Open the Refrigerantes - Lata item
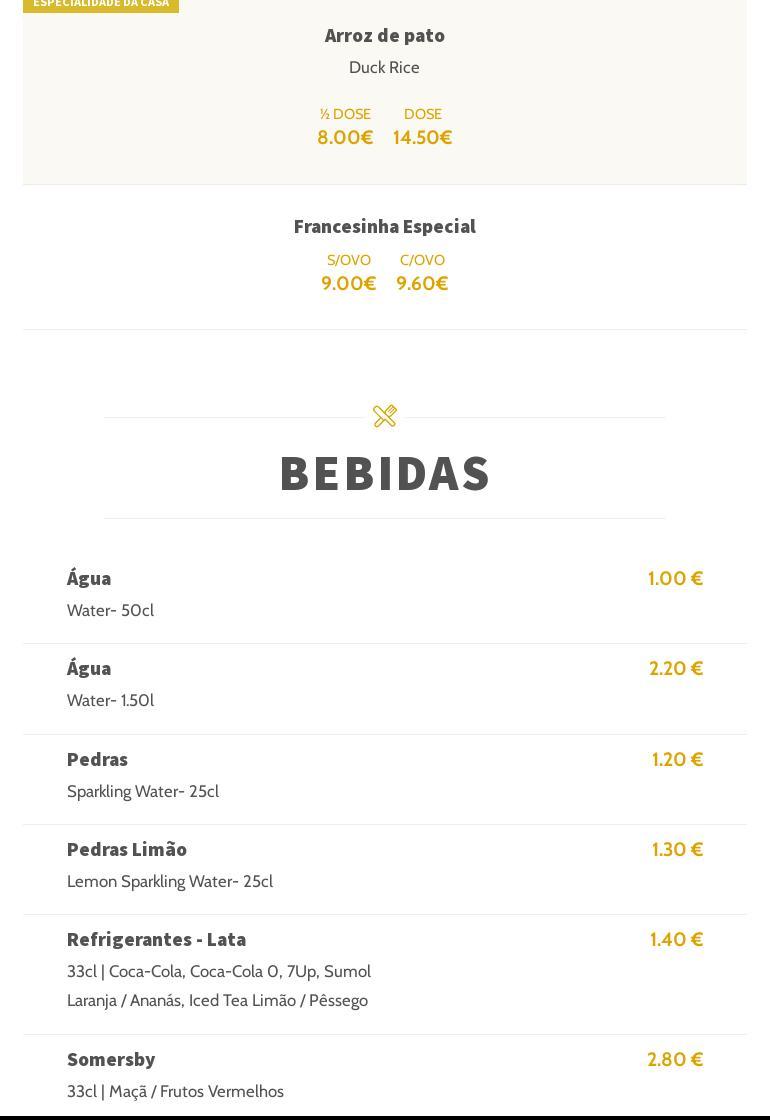Screen dimensions: 770x1120 (156, 939)
